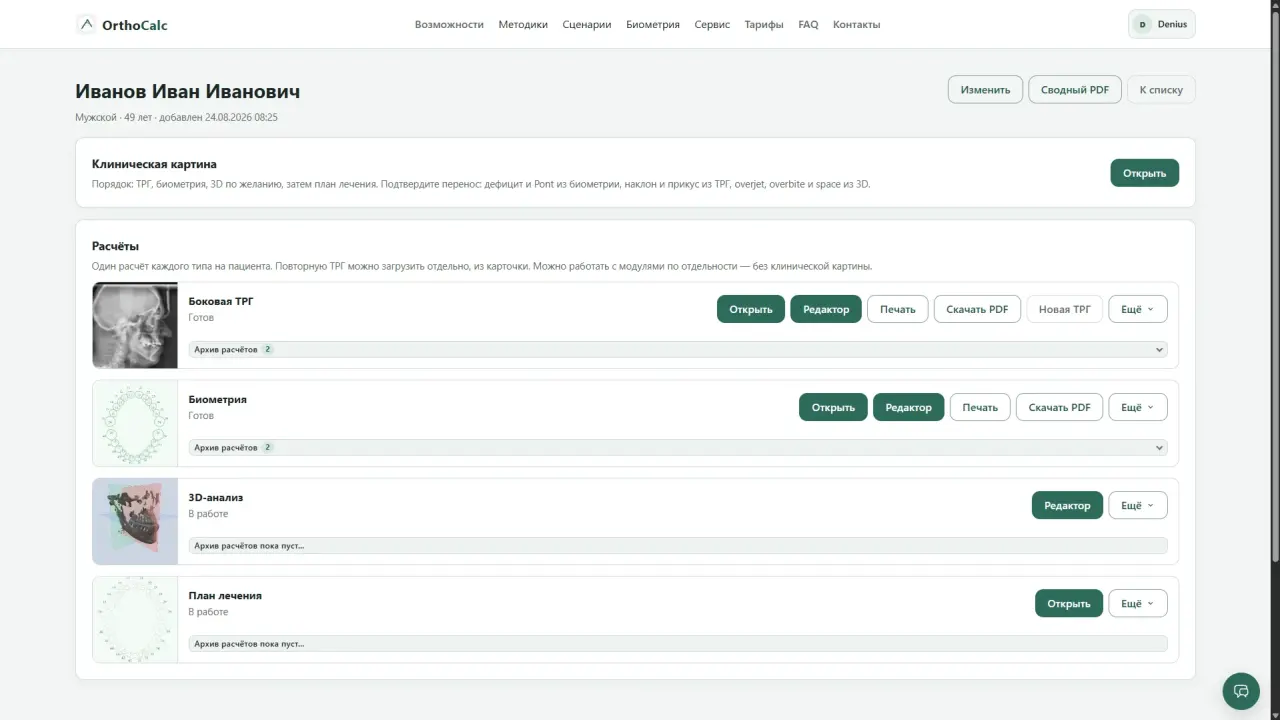Open the 3D-анализ skull thumbnail
Image resolution: width=1280 pixels, height=720 pixels.
click(135, 521)
